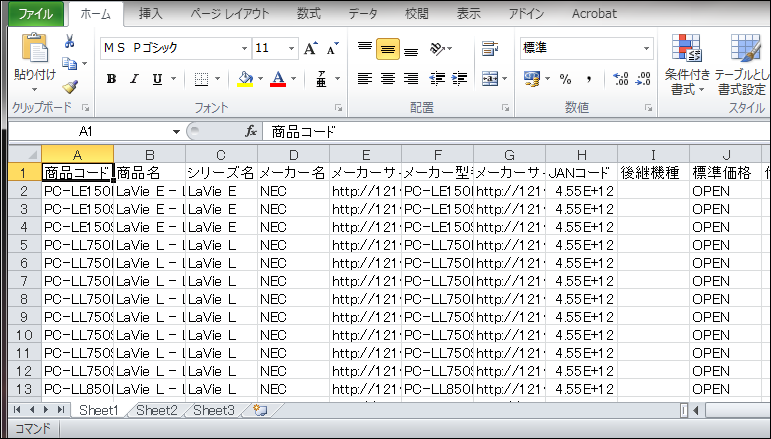Select the Format Painter brush icon
Screen dimensions: 771x439
(x=70, y=87)
